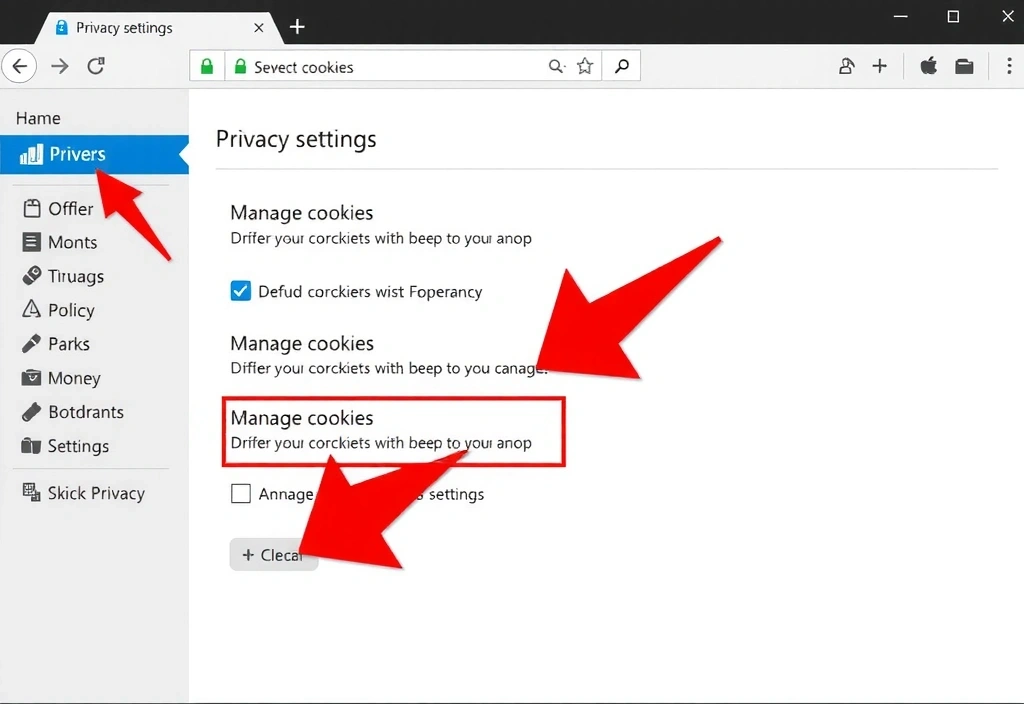Expand the user profile menu

coord(846,66)
